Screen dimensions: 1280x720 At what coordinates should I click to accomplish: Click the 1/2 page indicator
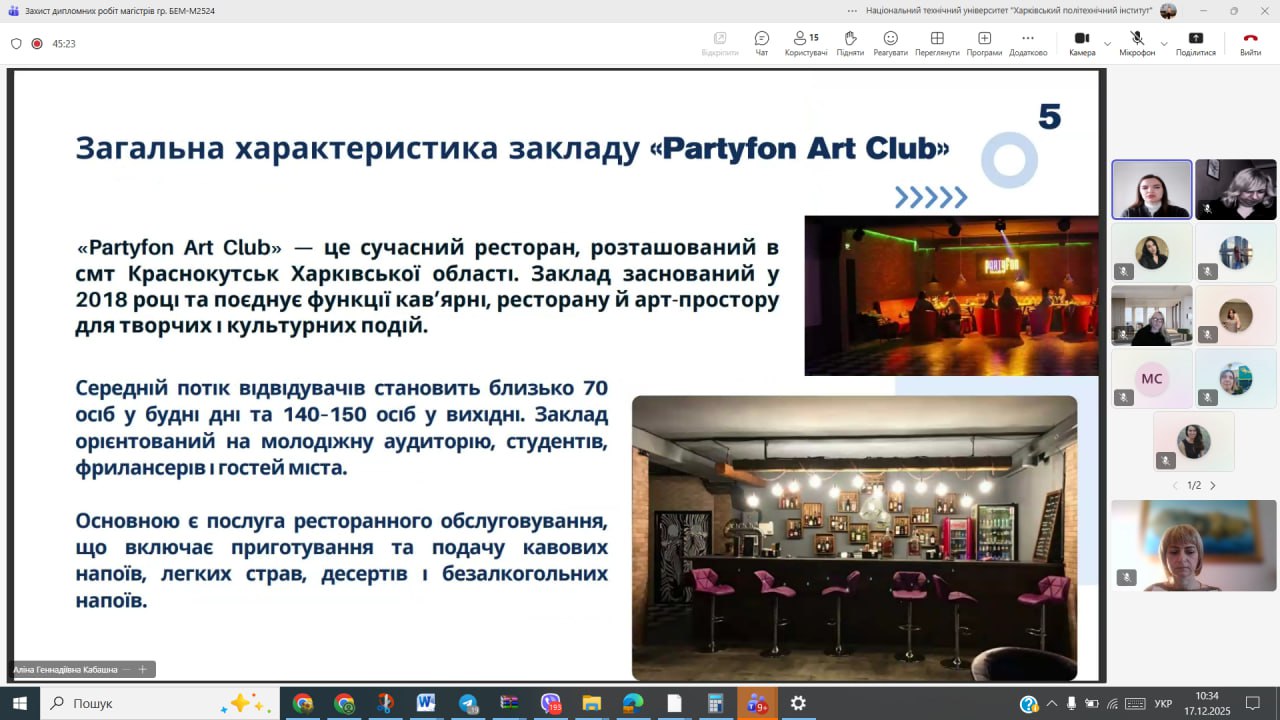click(1194, 486)
